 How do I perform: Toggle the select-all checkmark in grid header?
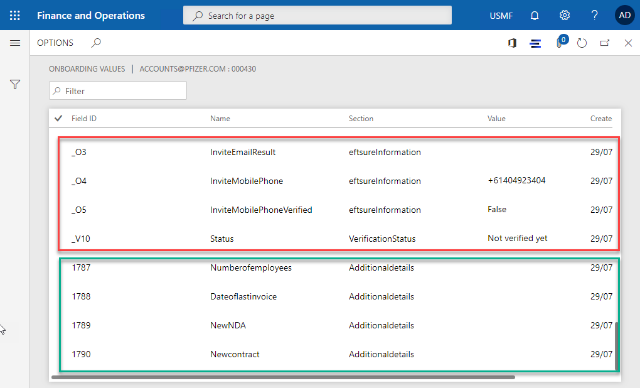coord(58,118)
